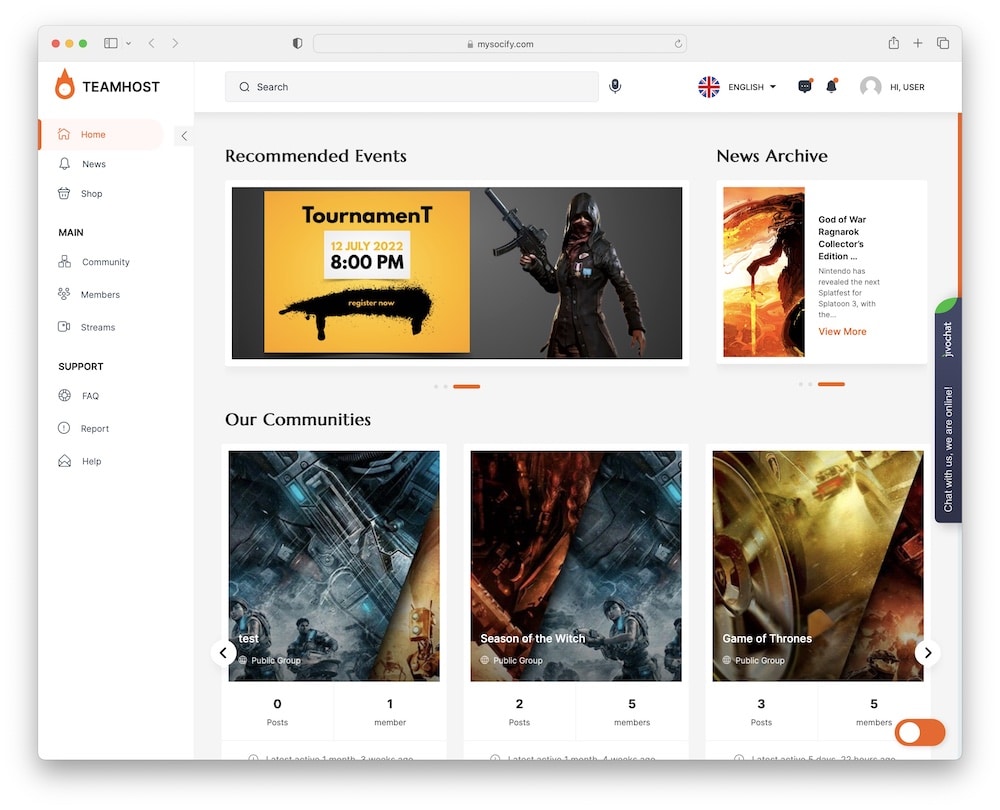Click the 'Recommended Events' heading
Viewport: 1000px width, 810px height.
316,156
